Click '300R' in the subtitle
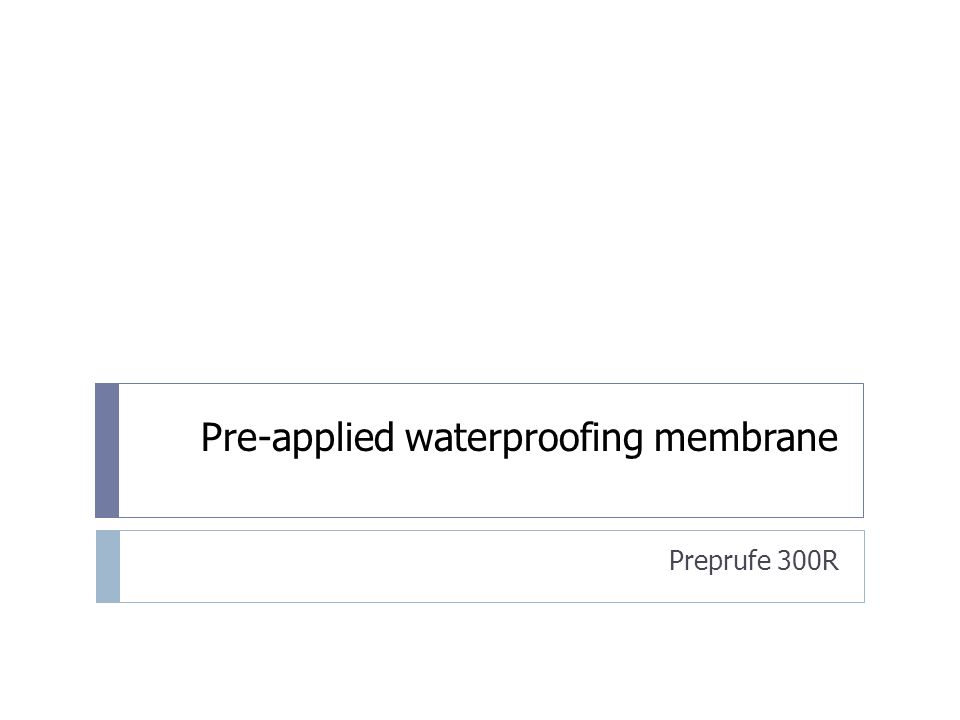Screen dimensions: 960x720 coord(808,560)
